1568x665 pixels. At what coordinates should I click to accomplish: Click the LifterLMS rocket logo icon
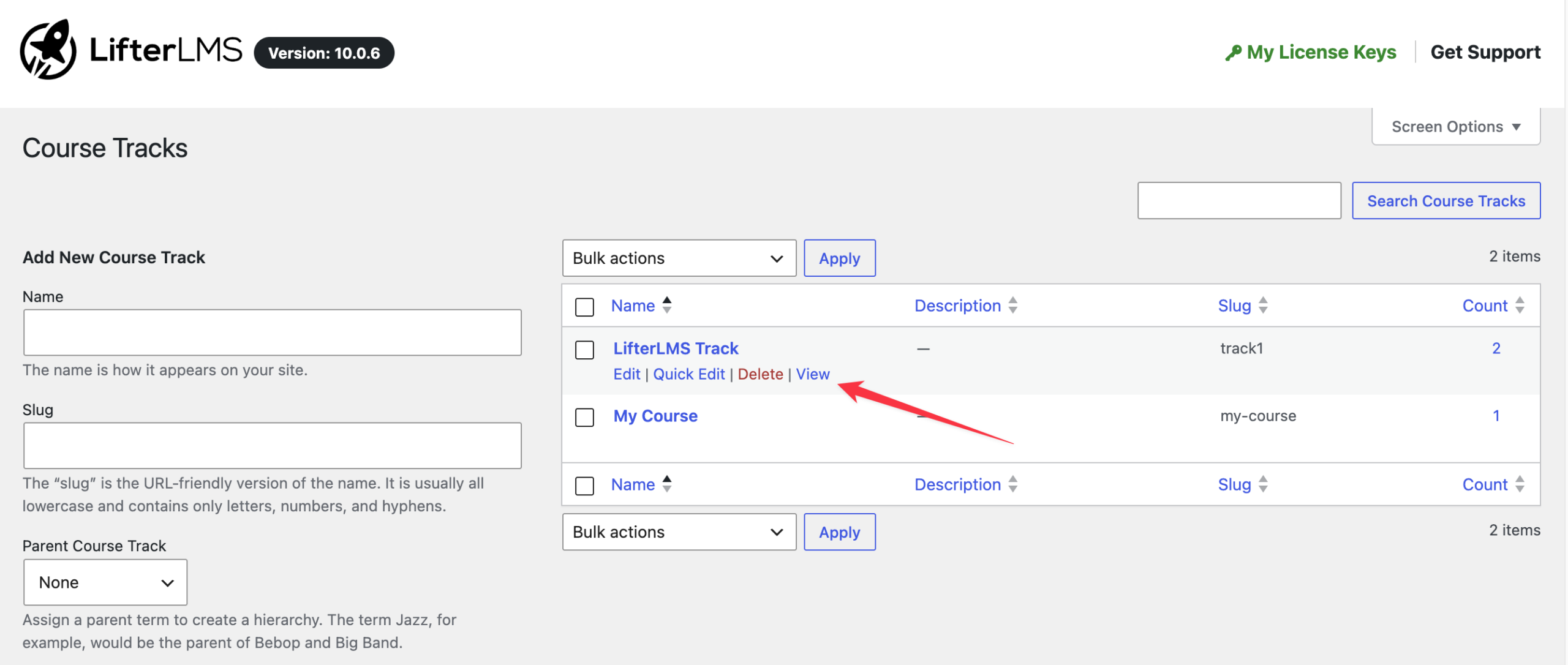pyautogui.click(x=48, y=50)
